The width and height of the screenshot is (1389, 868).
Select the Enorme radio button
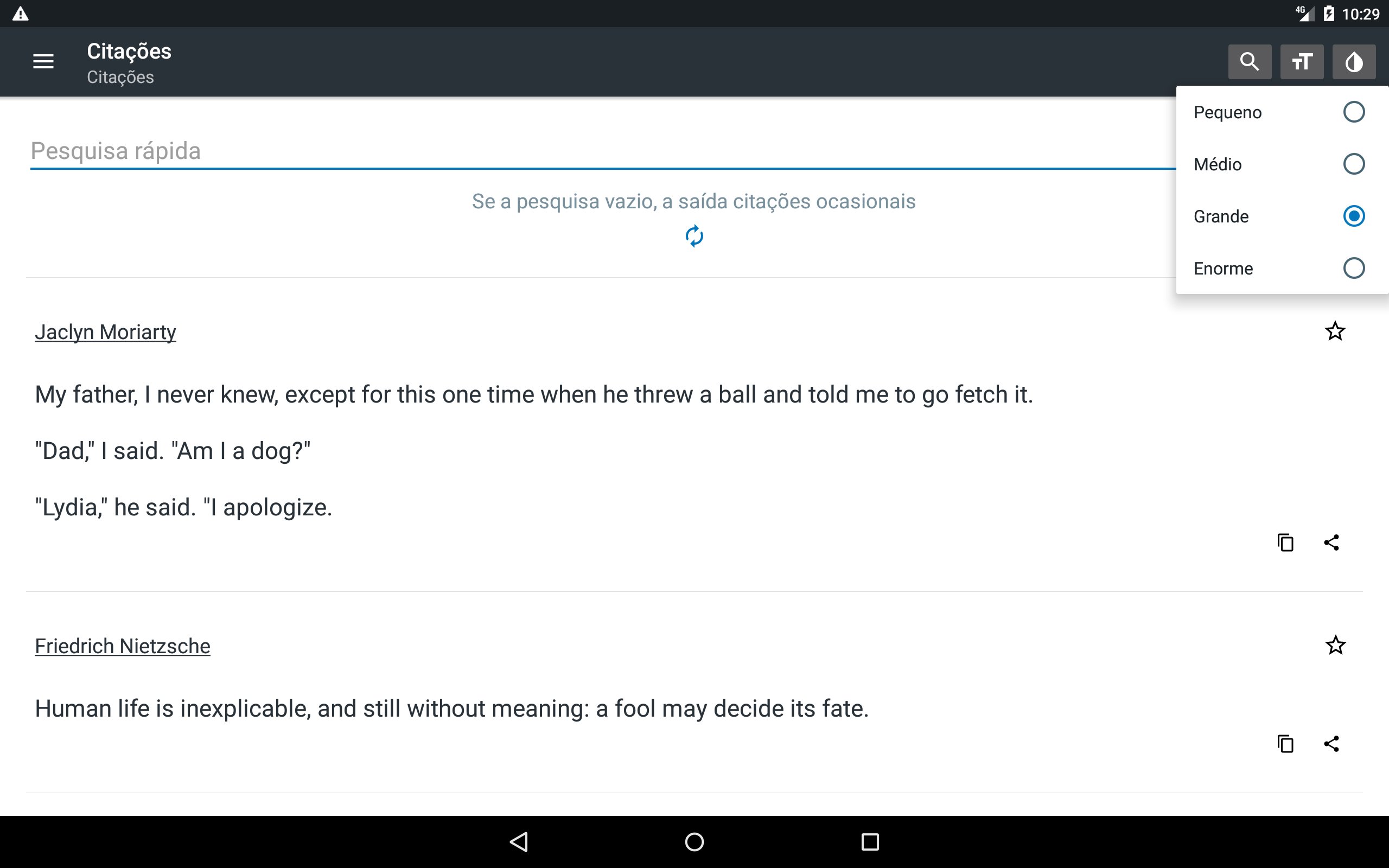point(1353,268)
